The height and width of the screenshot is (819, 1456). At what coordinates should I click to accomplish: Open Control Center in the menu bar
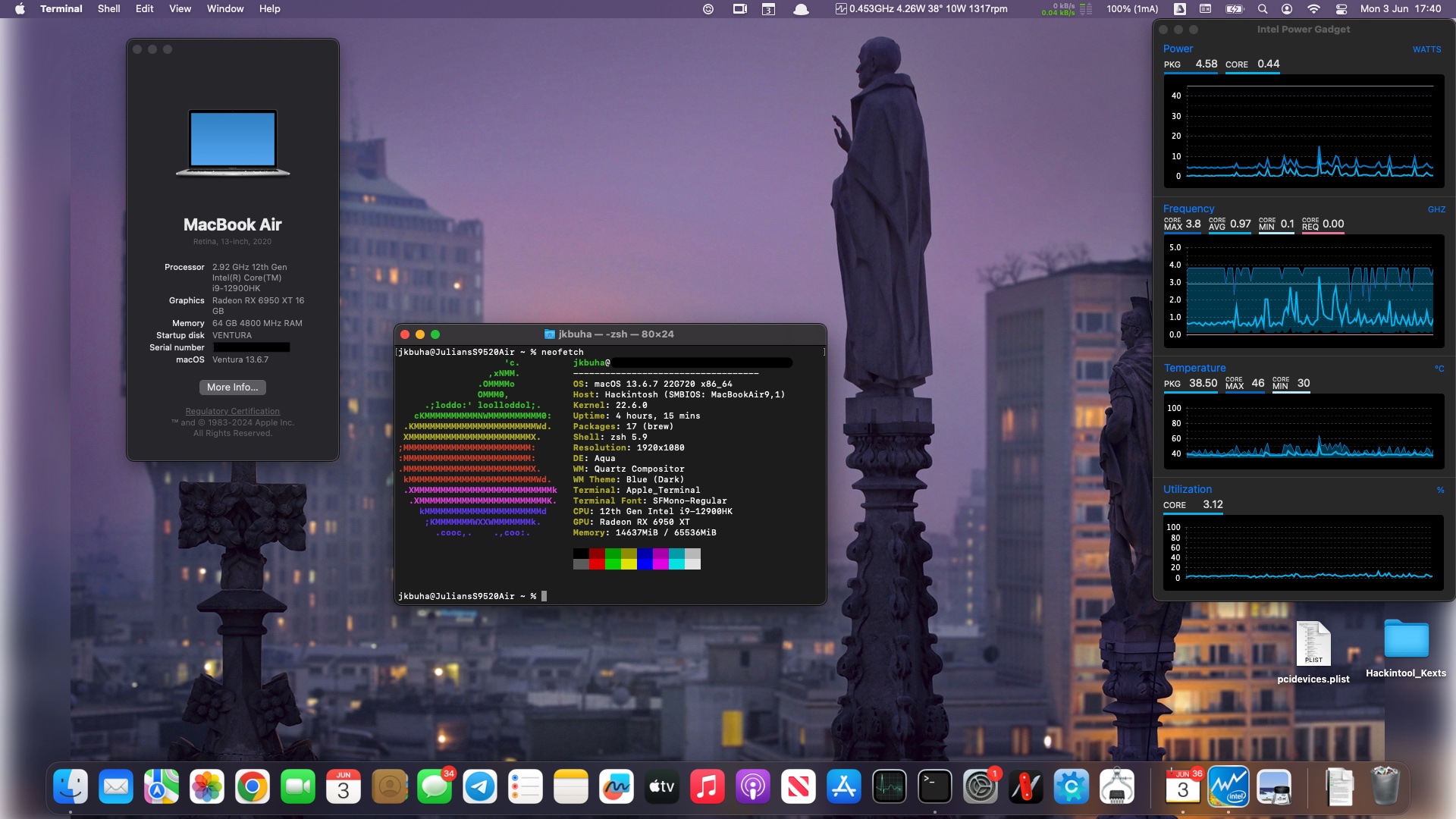click(1341, 9)
